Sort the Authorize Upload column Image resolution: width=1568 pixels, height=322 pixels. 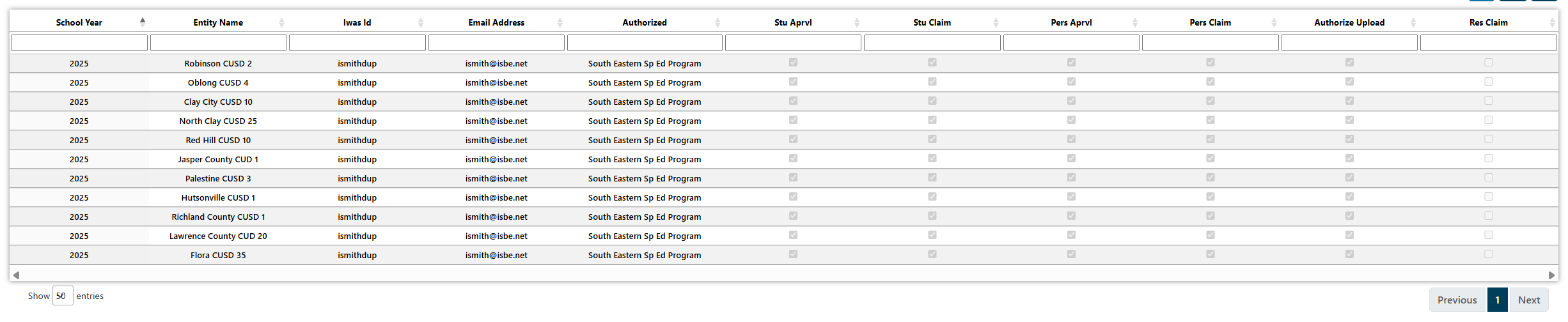(x=1413, y=22)
